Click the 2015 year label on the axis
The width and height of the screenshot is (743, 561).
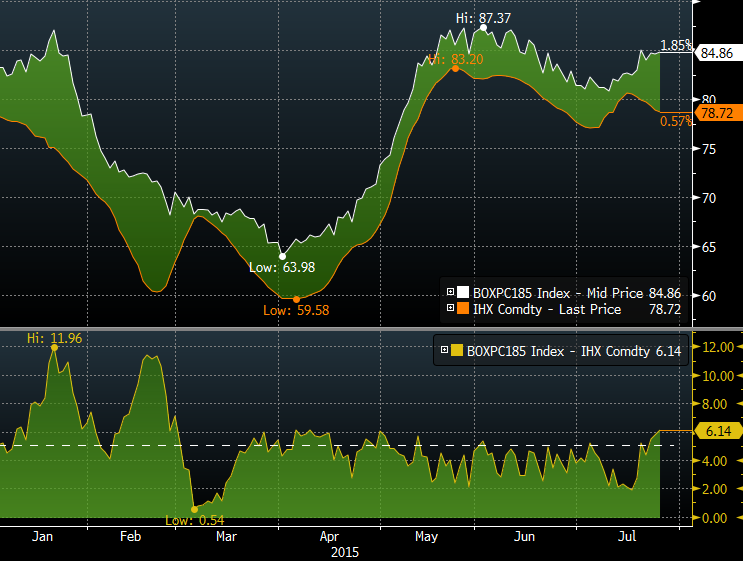pos(344,551)
